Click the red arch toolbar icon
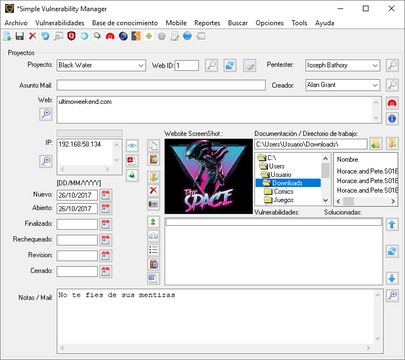This screenshot has height=360, width=405. (110, 36)
